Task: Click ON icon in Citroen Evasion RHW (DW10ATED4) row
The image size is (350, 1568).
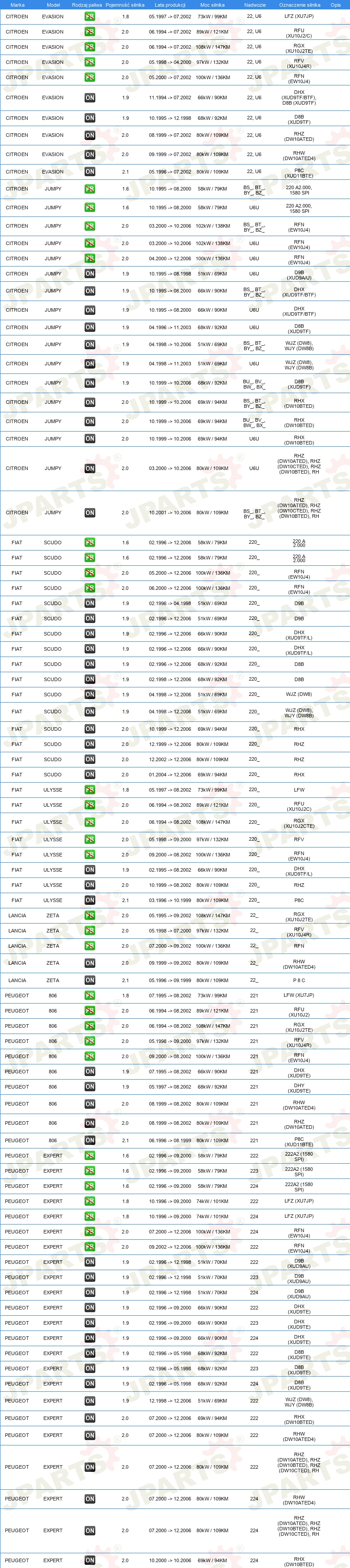Action: point(90,155)
